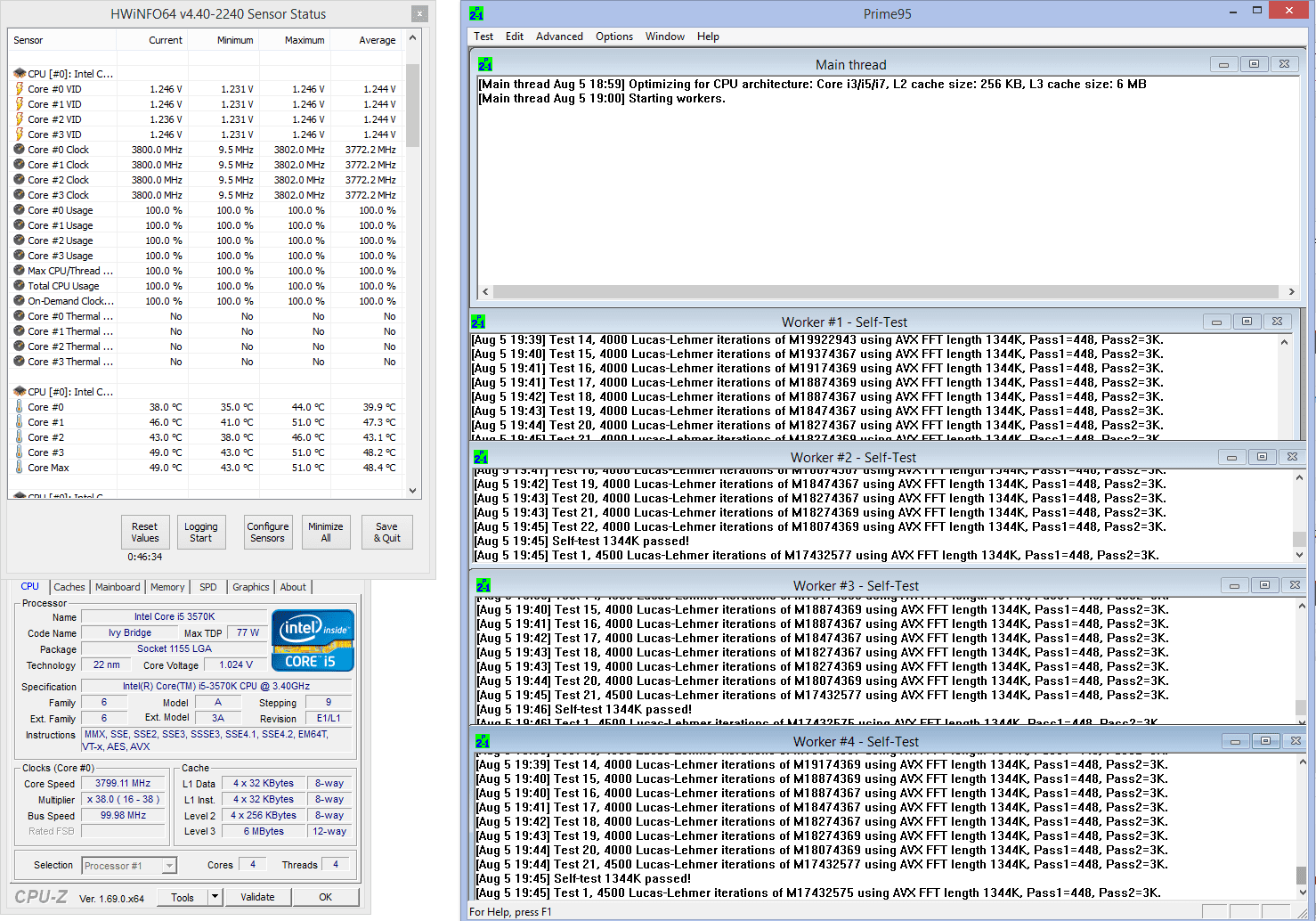Switch to the About tab in CPU-Z

click(293, 587)
